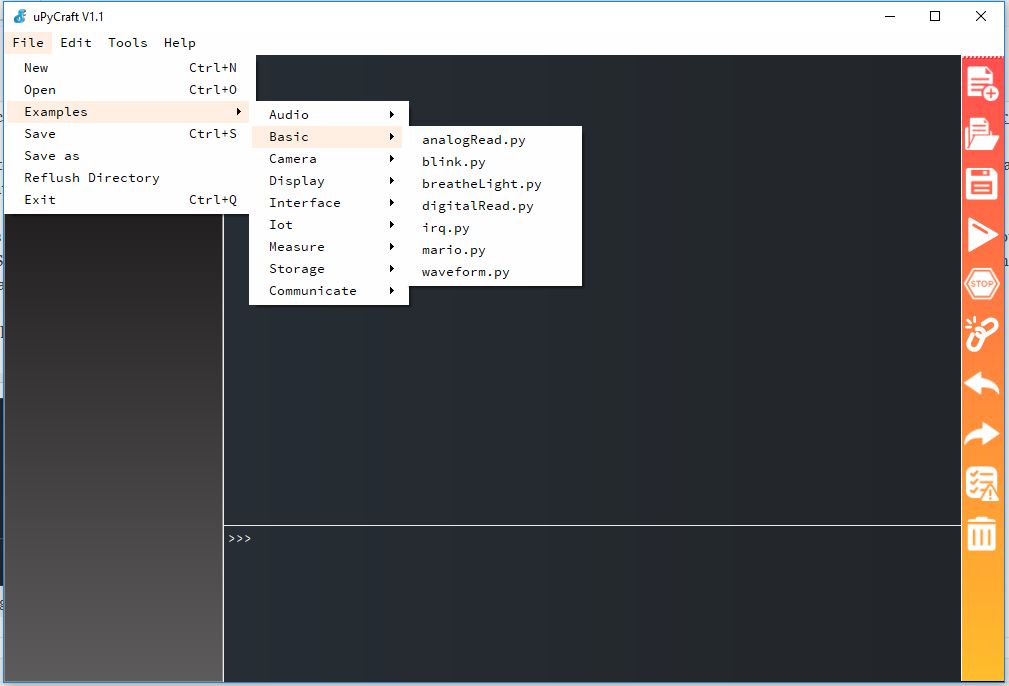Expand the Examples submenu entry
The height and width of the screenshot is (686, 1009).
tap(130, 112)
